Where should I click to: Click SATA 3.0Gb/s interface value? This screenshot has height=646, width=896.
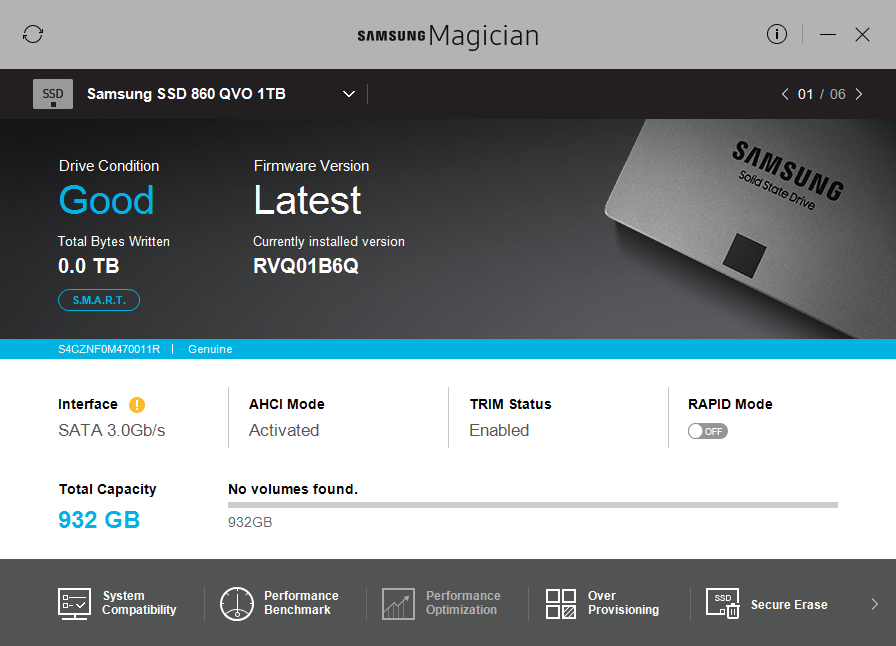(111, 430)
